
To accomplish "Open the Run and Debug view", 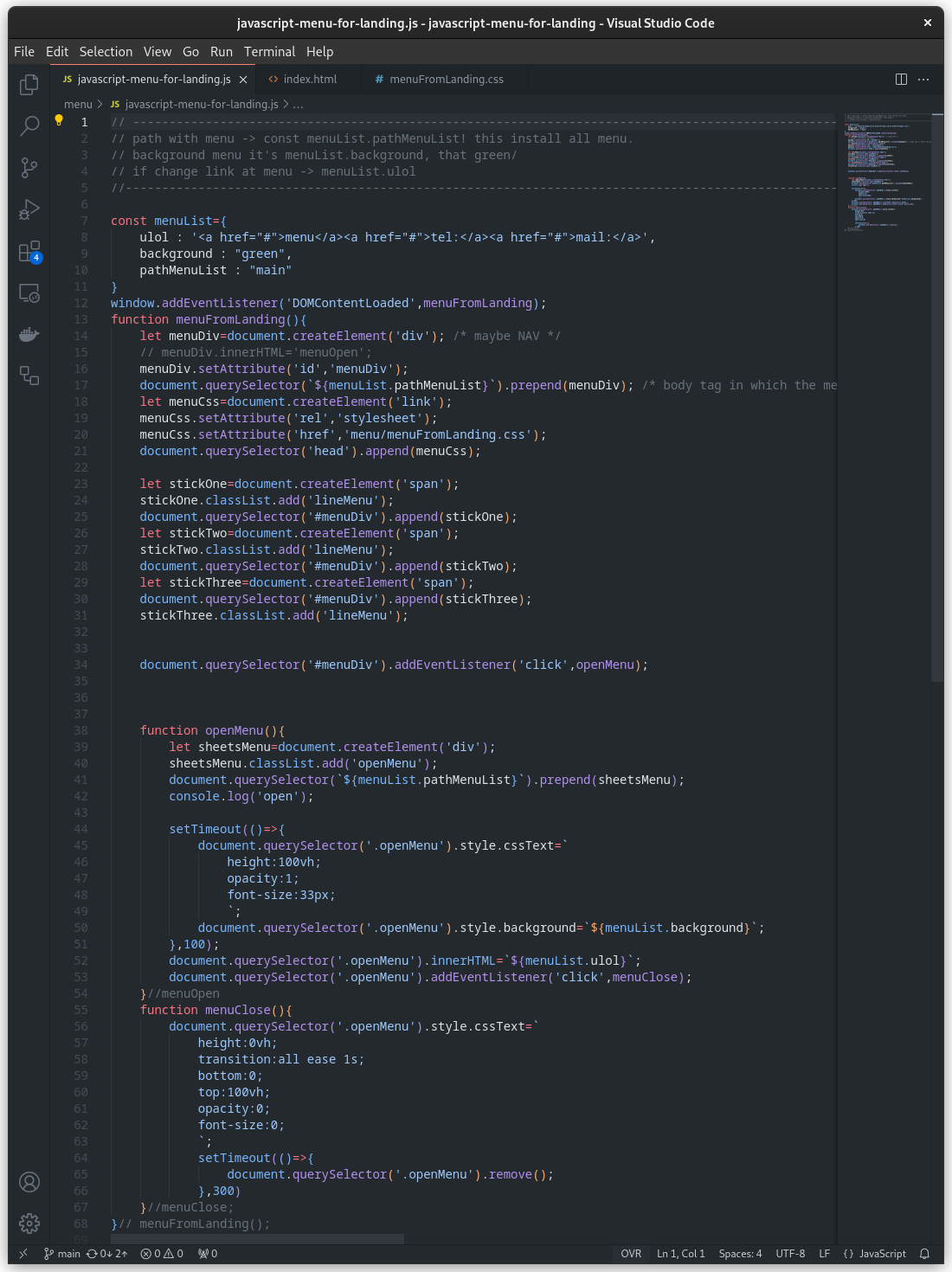I will click(29, 209).
